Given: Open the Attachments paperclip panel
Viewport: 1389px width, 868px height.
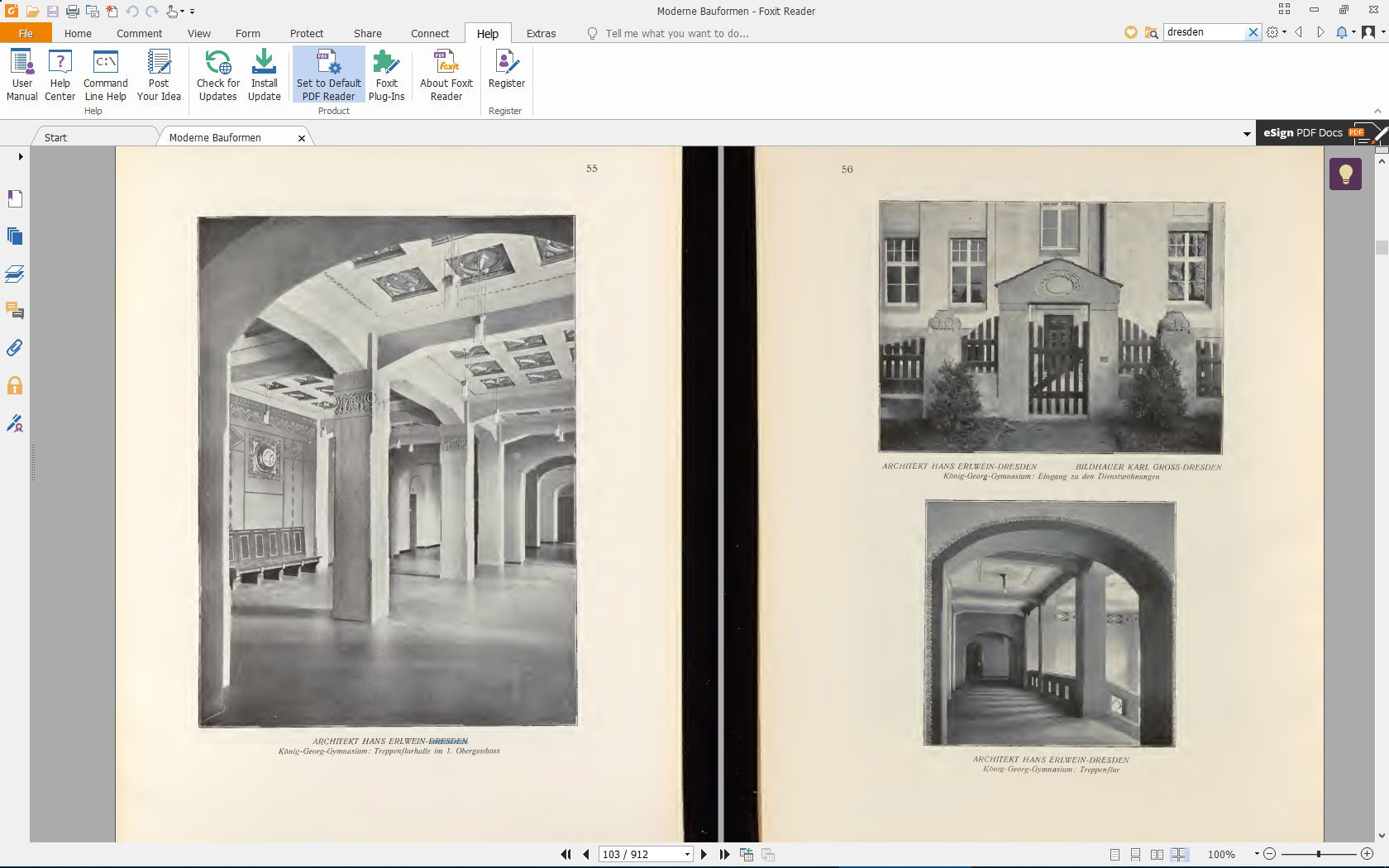Looking at the screenshot, I should tap(15, 348).
